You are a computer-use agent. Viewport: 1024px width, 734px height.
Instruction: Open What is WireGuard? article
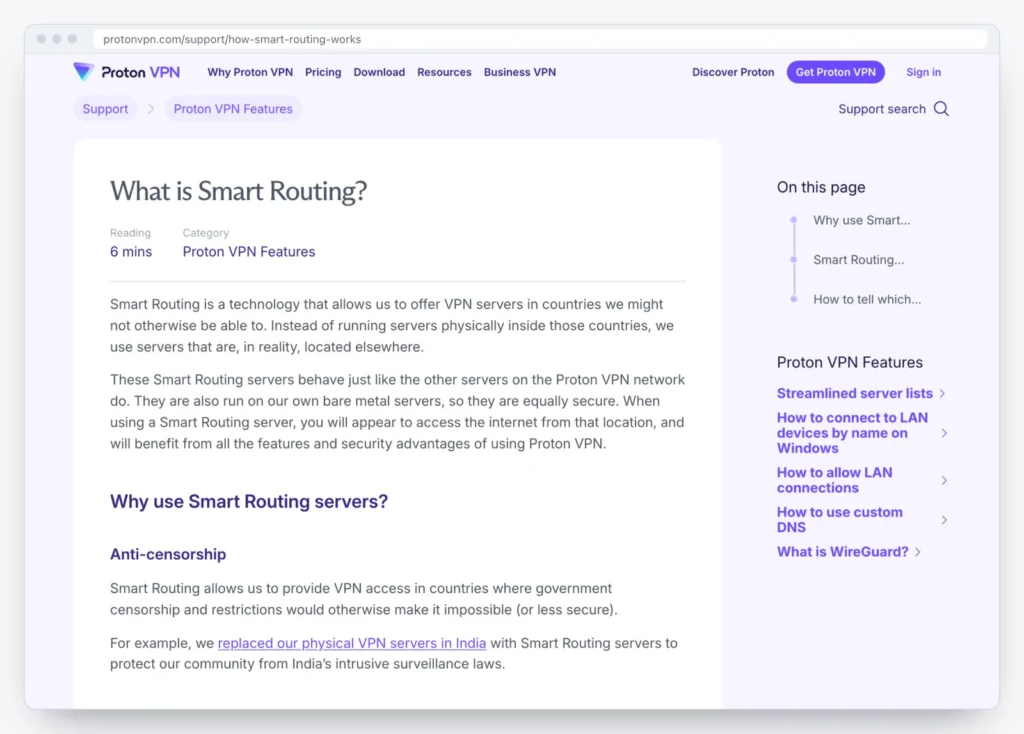click(842, 552)
